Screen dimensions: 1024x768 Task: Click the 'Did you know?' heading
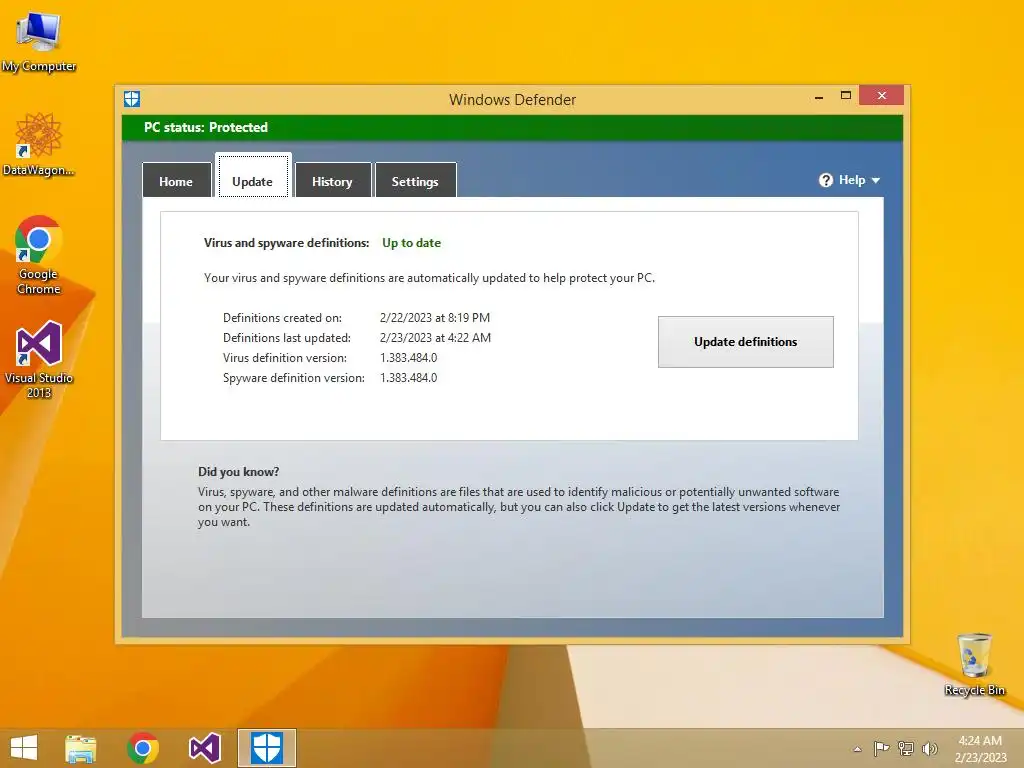tap(238, 472)
